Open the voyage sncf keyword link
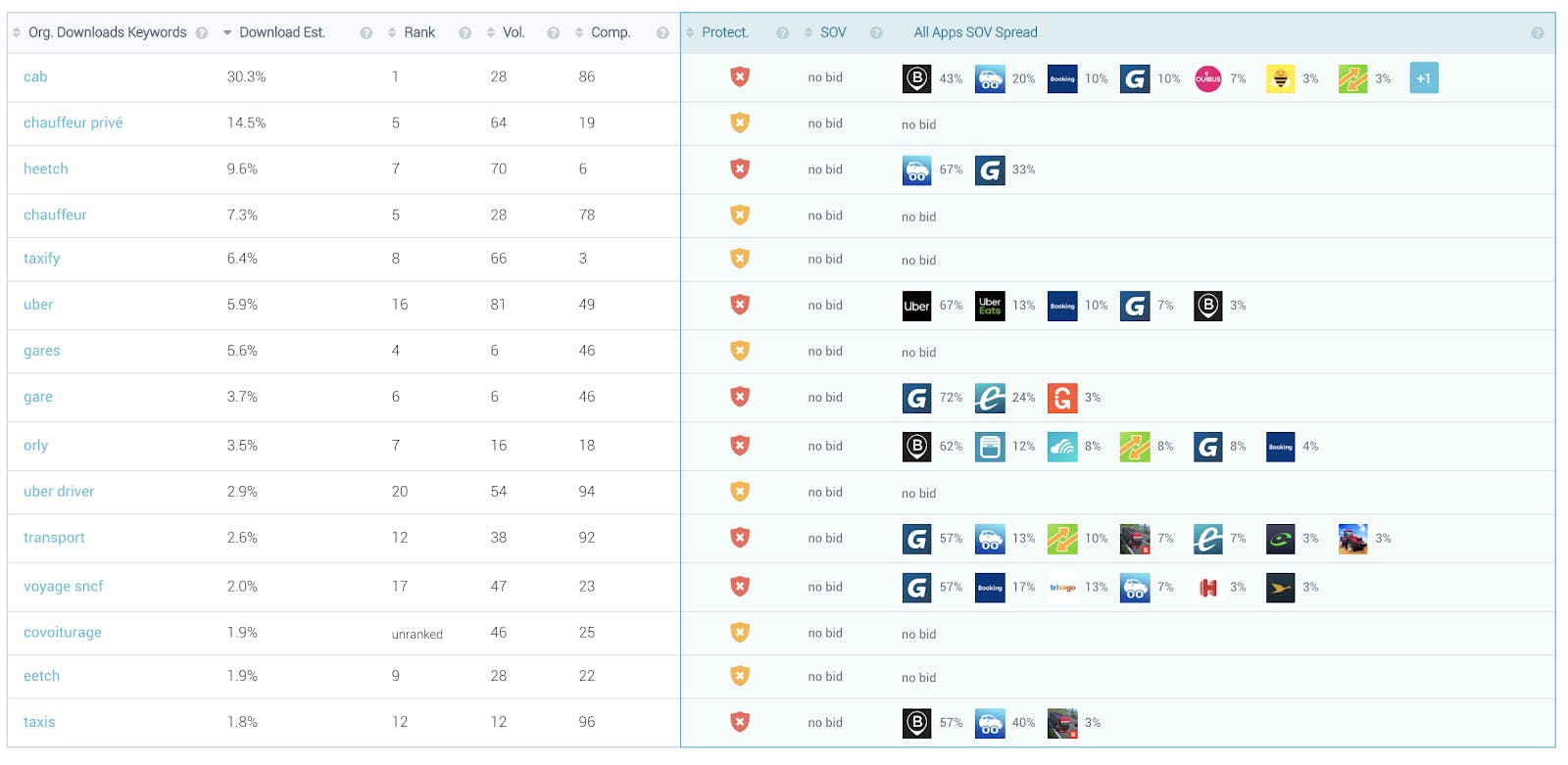The image size is (1568, 765). (x=64, y=586)
